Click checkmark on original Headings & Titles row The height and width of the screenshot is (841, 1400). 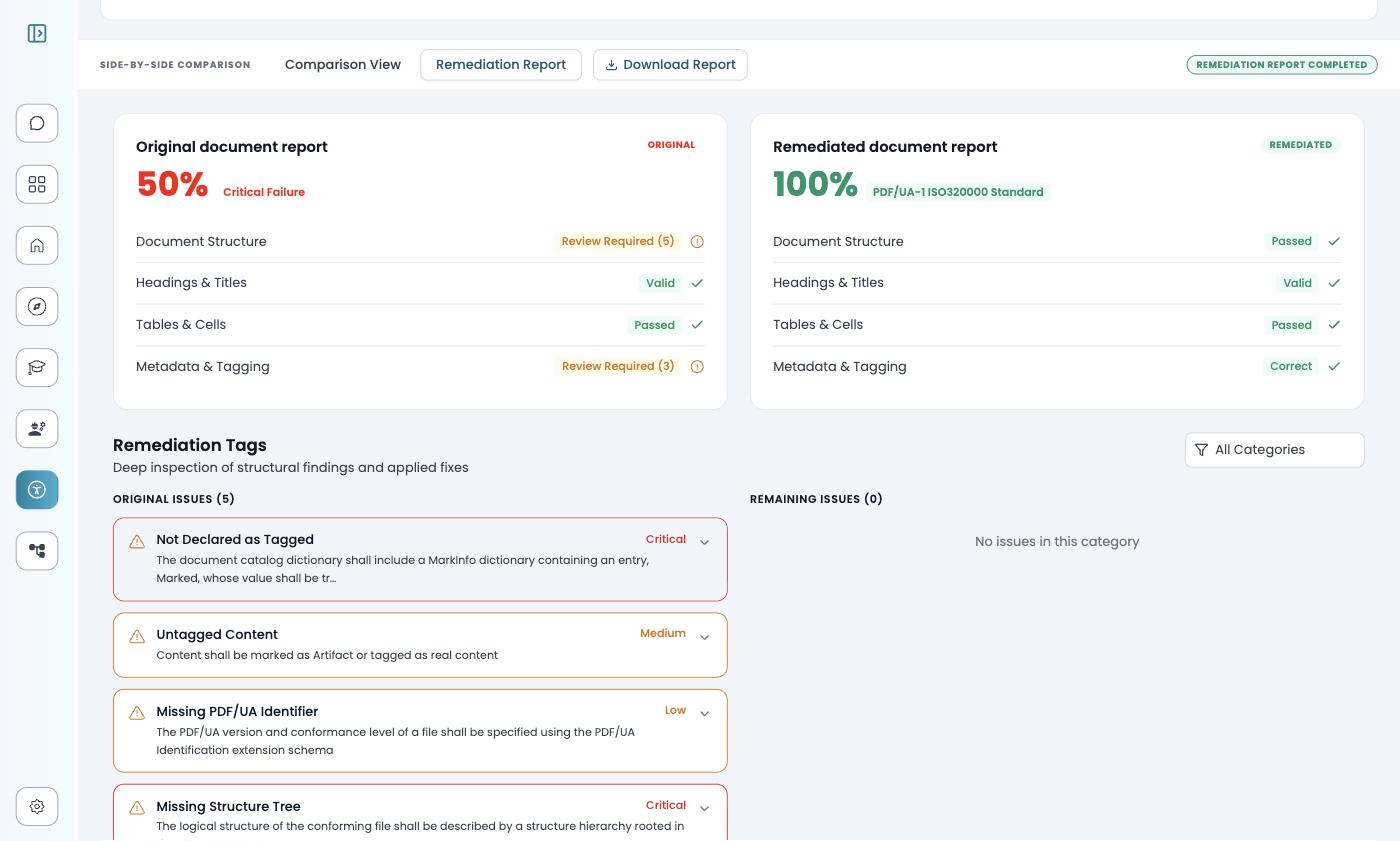697,283
